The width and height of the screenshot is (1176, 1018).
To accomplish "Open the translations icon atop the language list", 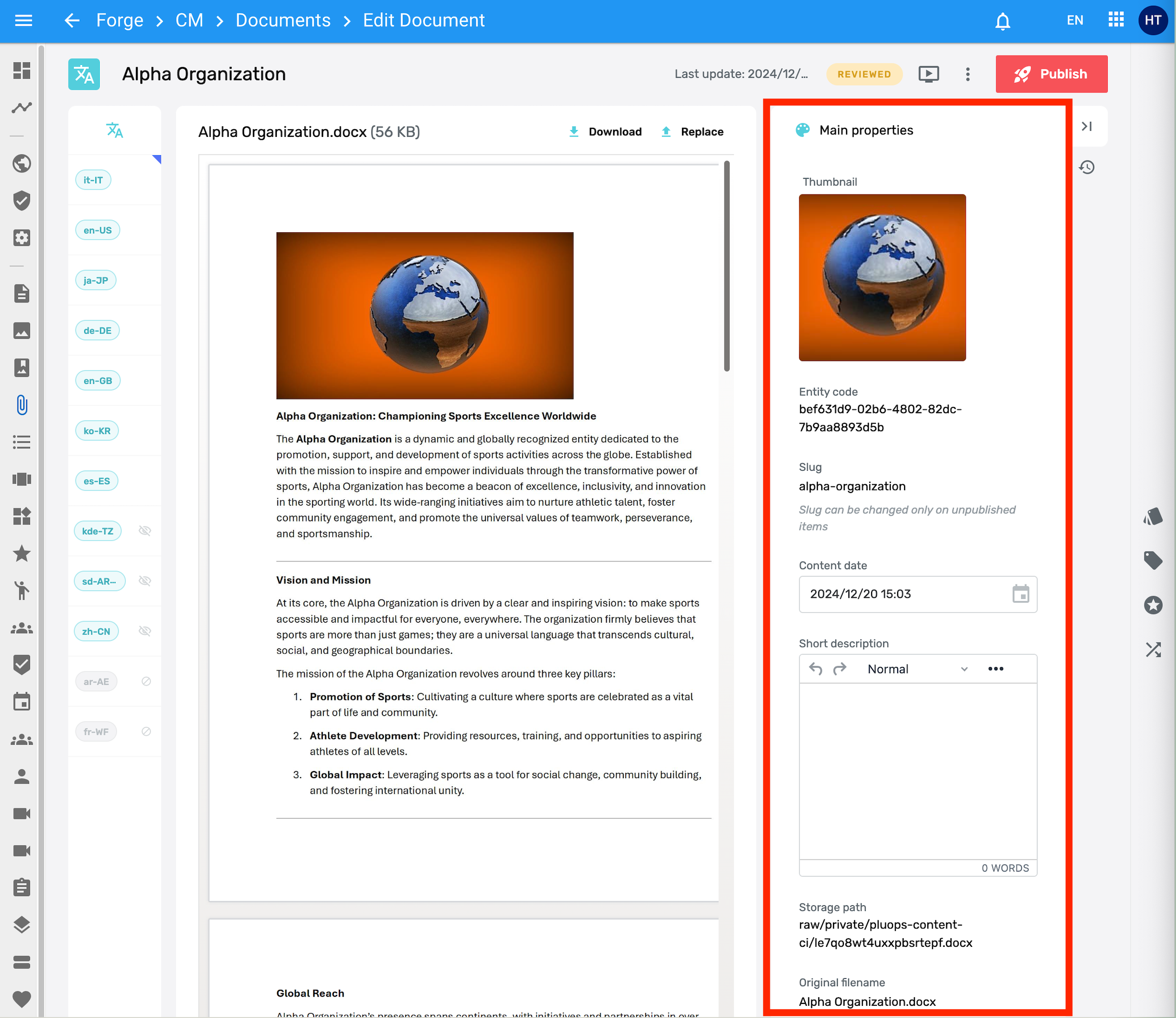I will pyautogui.click(x=115, y=130).
